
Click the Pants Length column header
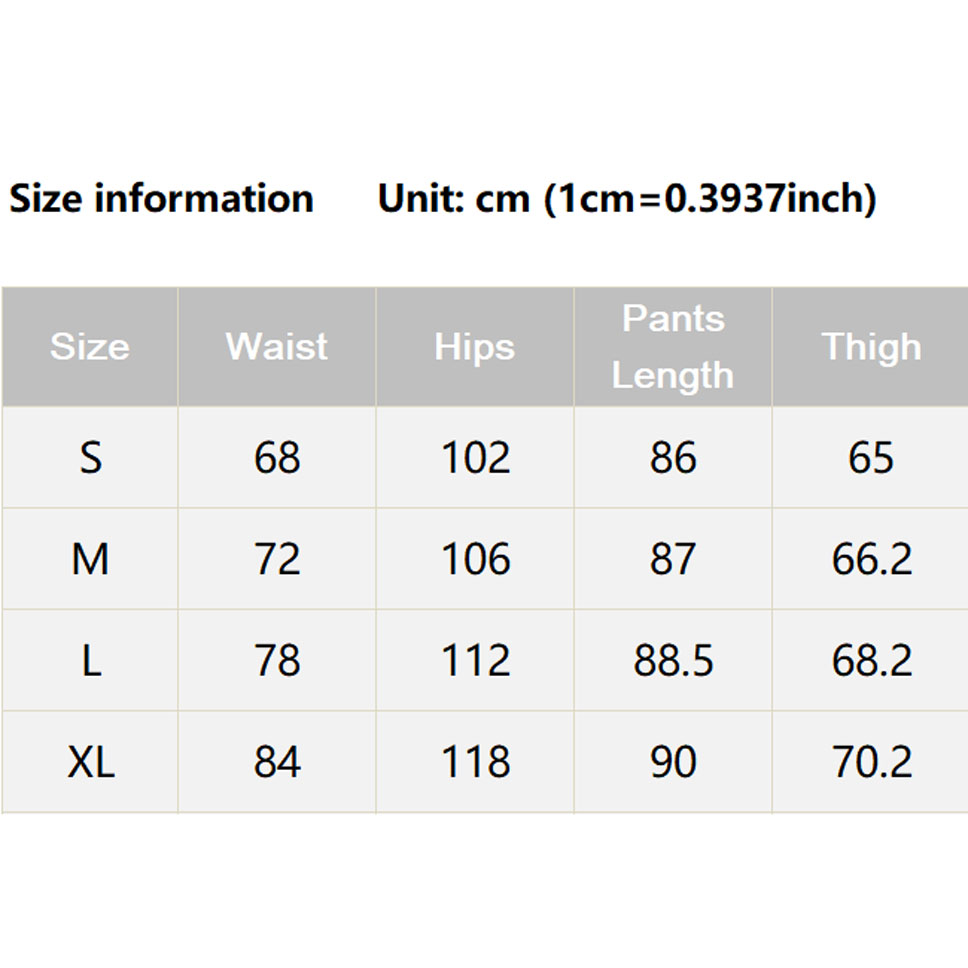tap(673, 347)
